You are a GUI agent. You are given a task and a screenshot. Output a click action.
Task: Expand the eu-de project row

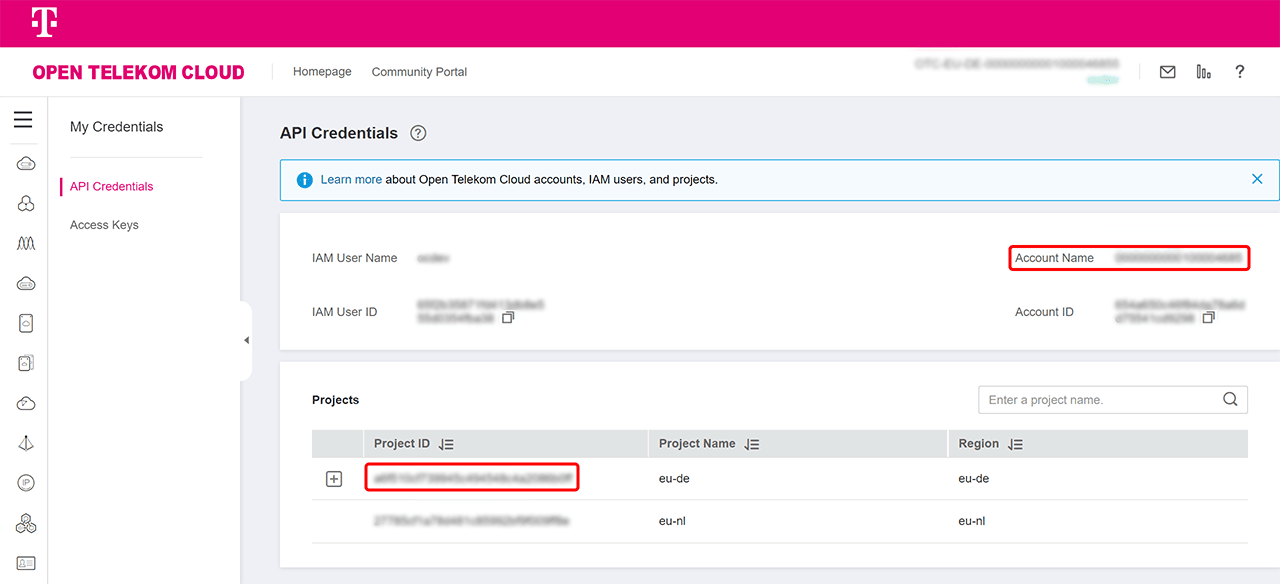pyautogui.click(x=334, y=479)
